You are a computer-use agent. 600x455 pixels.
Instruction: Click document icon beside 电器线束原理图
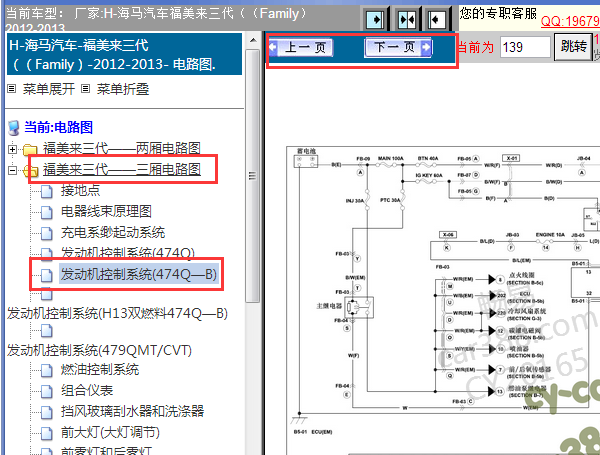[47, 212]
